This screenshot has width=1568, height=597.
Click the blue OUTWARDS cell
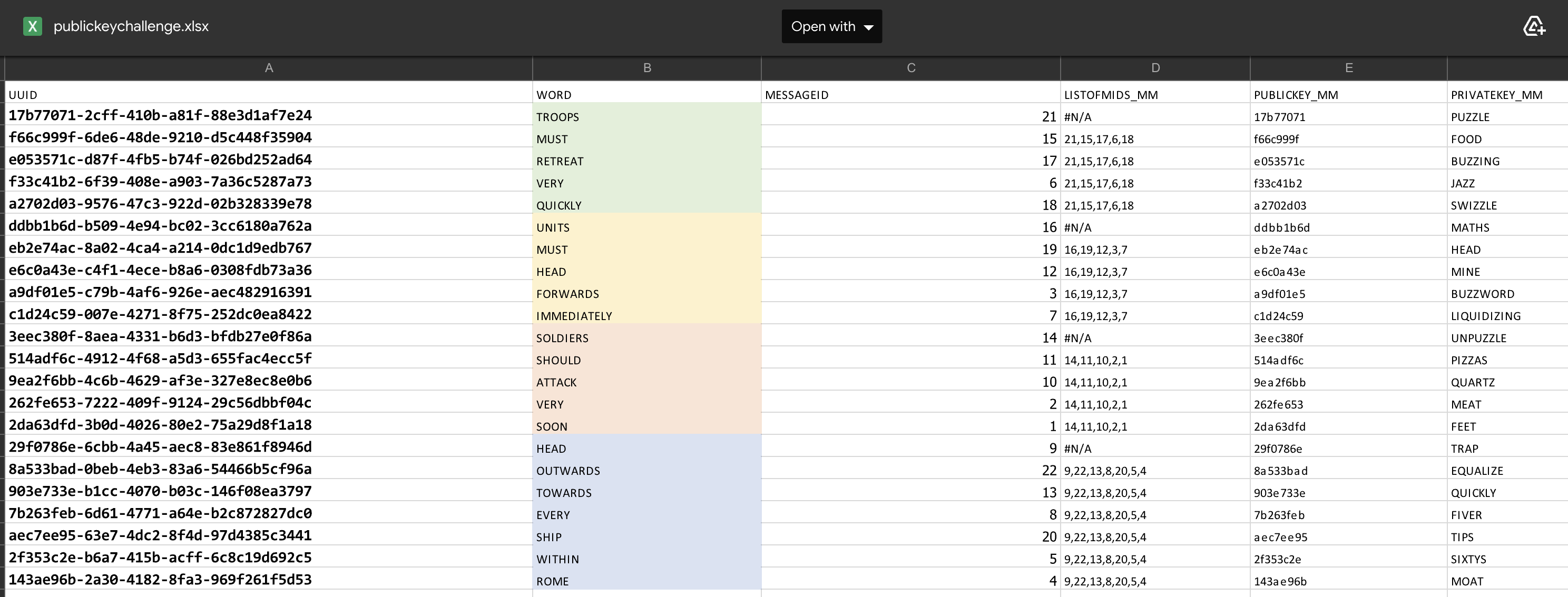tap(646, 471)
